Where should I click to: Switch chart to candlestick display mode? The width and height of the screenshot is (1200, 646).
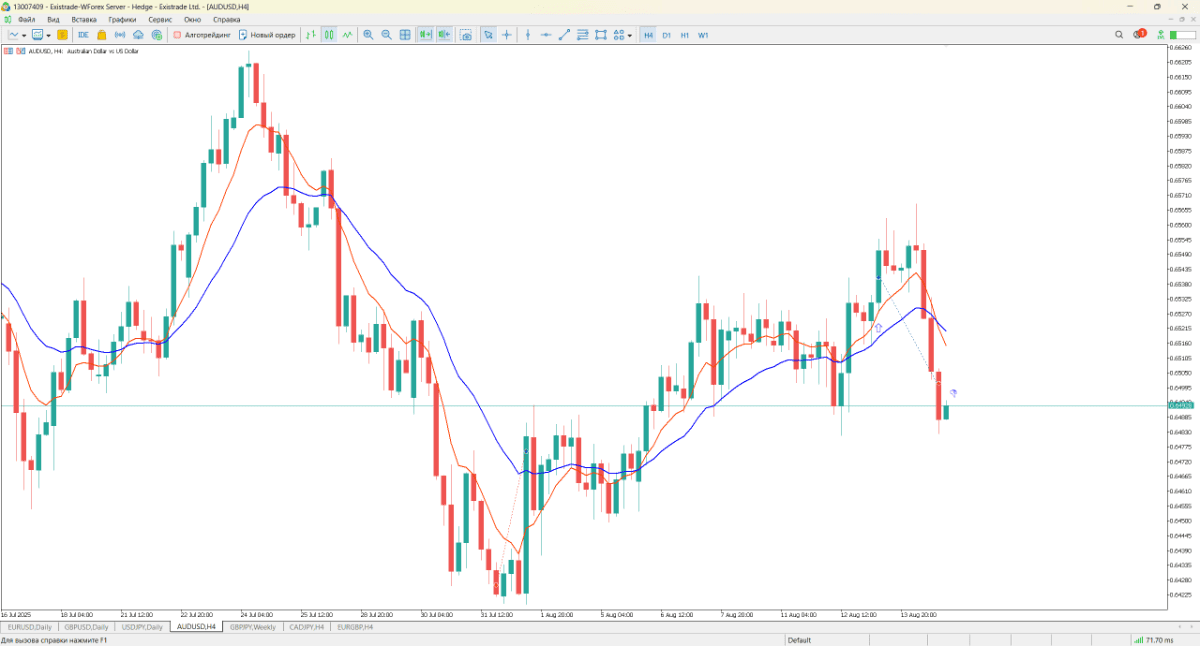click(x=328, y=35)
